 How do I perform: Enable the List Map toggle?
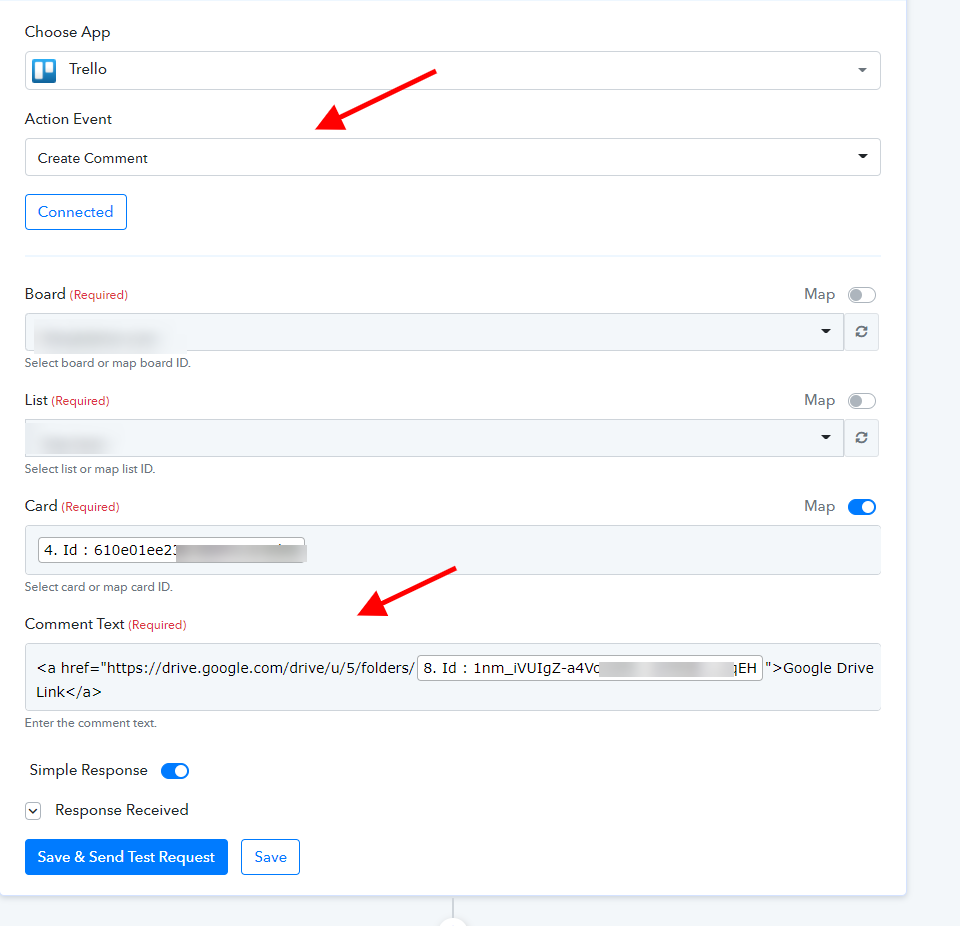pyautogui.click(x=861, y=401)
